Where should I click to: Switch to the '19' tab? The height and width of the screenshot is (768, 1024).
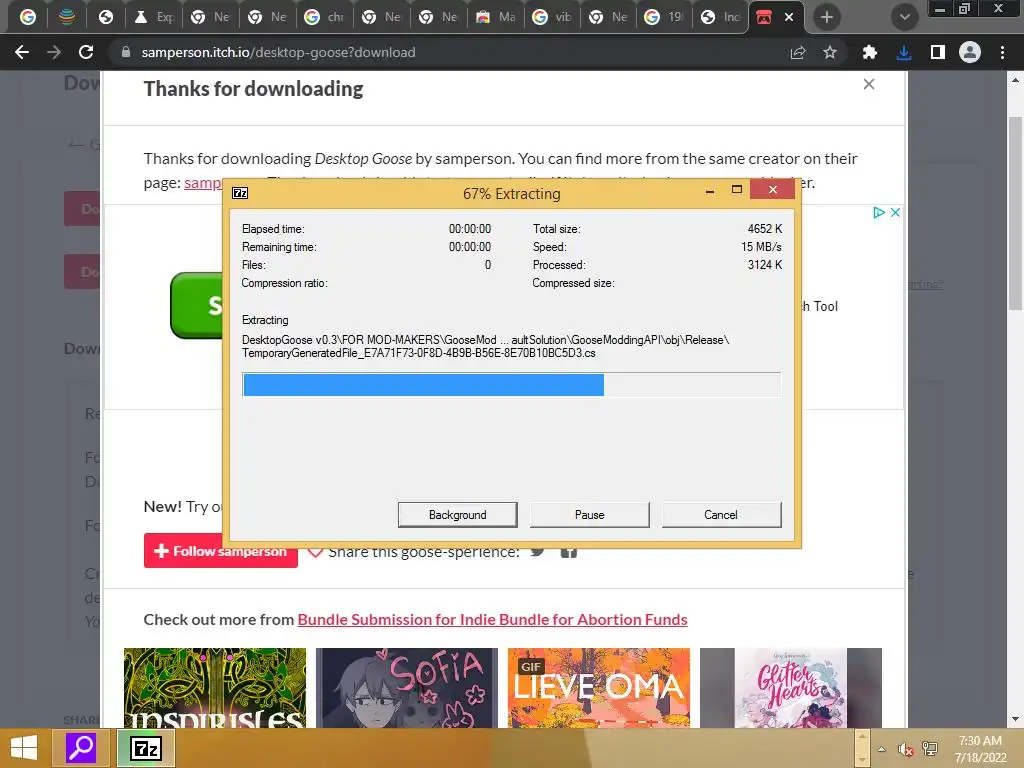click(x=664, y=17)
